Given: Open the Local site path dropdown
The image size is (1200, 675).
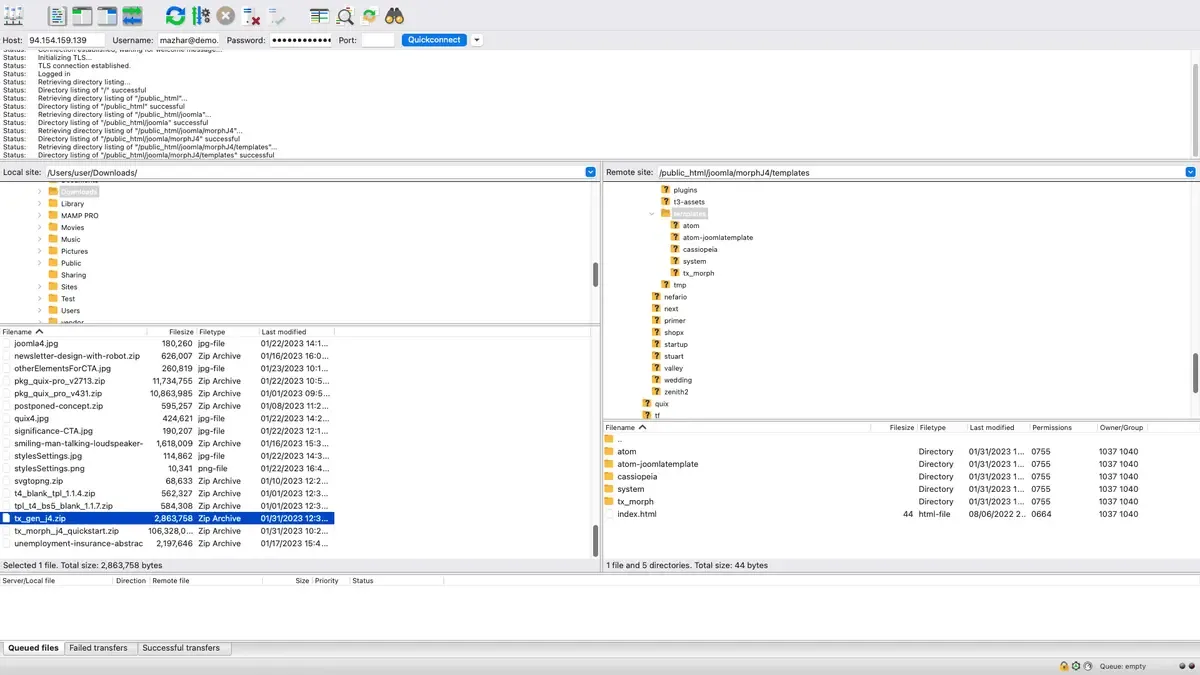Looking at the screenshot, I should 590,172.
